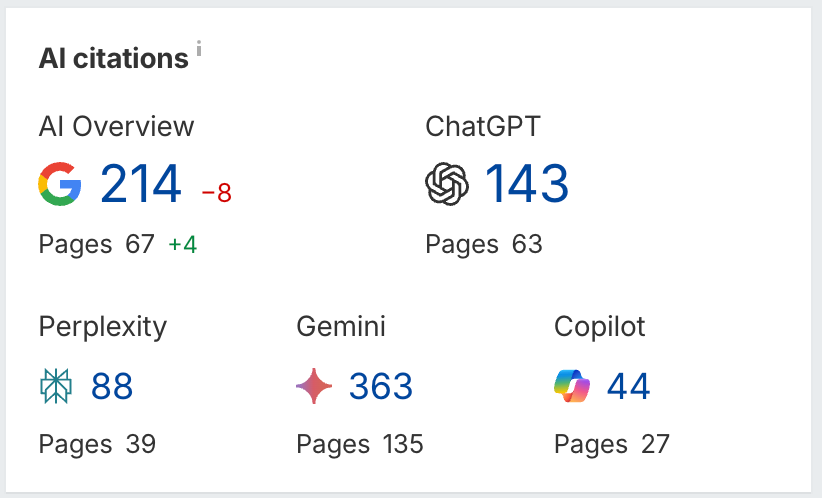This screenshot has height=498, width=822.
Task: Click the ChatGPT logo icon
Action: coord(447,183)
